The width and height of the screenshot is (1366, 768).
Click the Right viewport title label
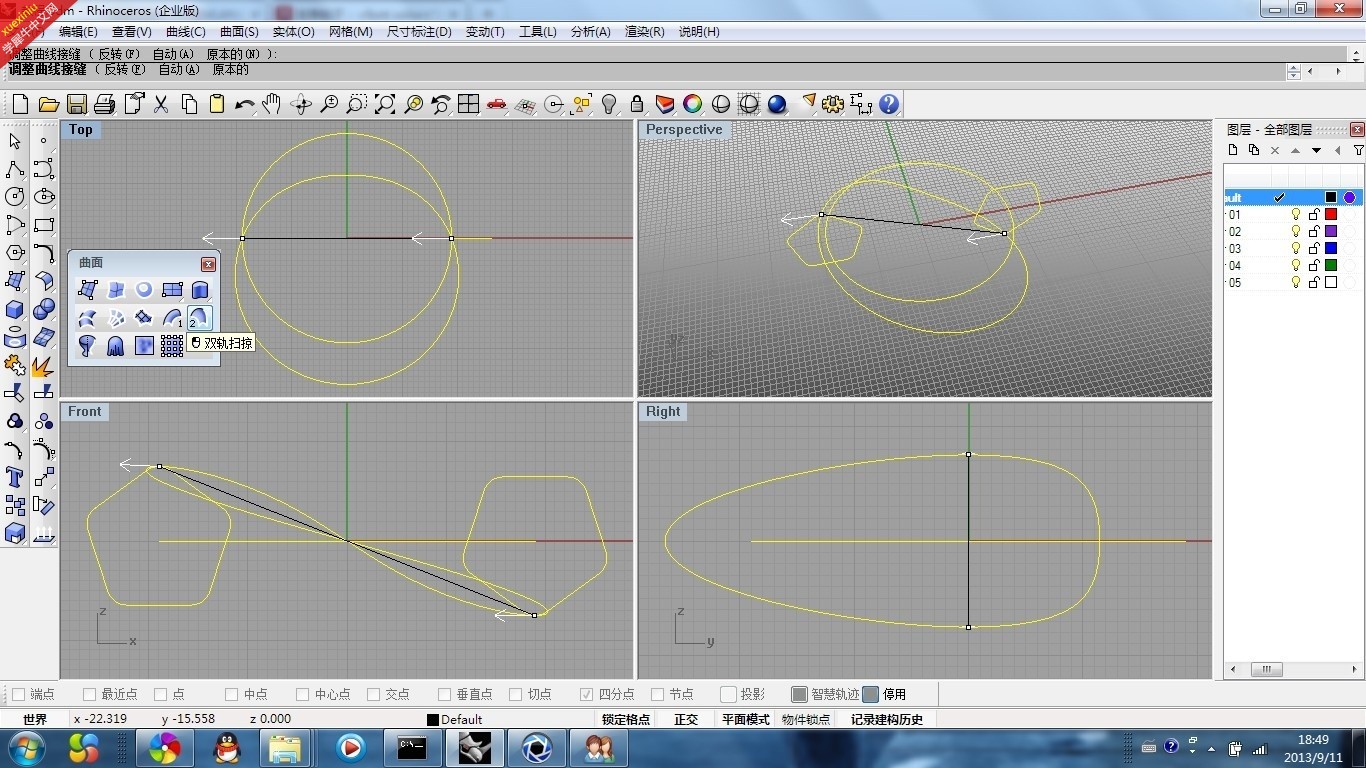coord(663,411)
